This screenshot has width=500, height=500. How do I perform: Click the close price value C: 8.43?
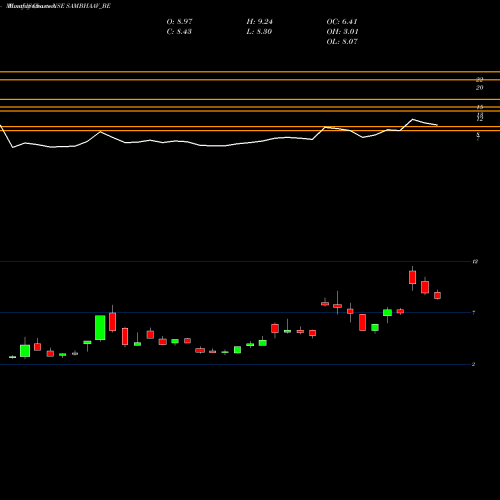pos(179,32)
